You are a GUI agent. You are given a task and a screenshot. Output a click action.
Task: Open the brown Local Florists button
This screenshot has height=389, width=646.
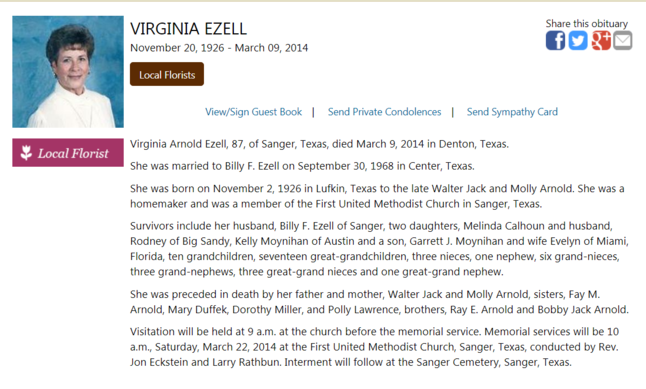[167, 74]
